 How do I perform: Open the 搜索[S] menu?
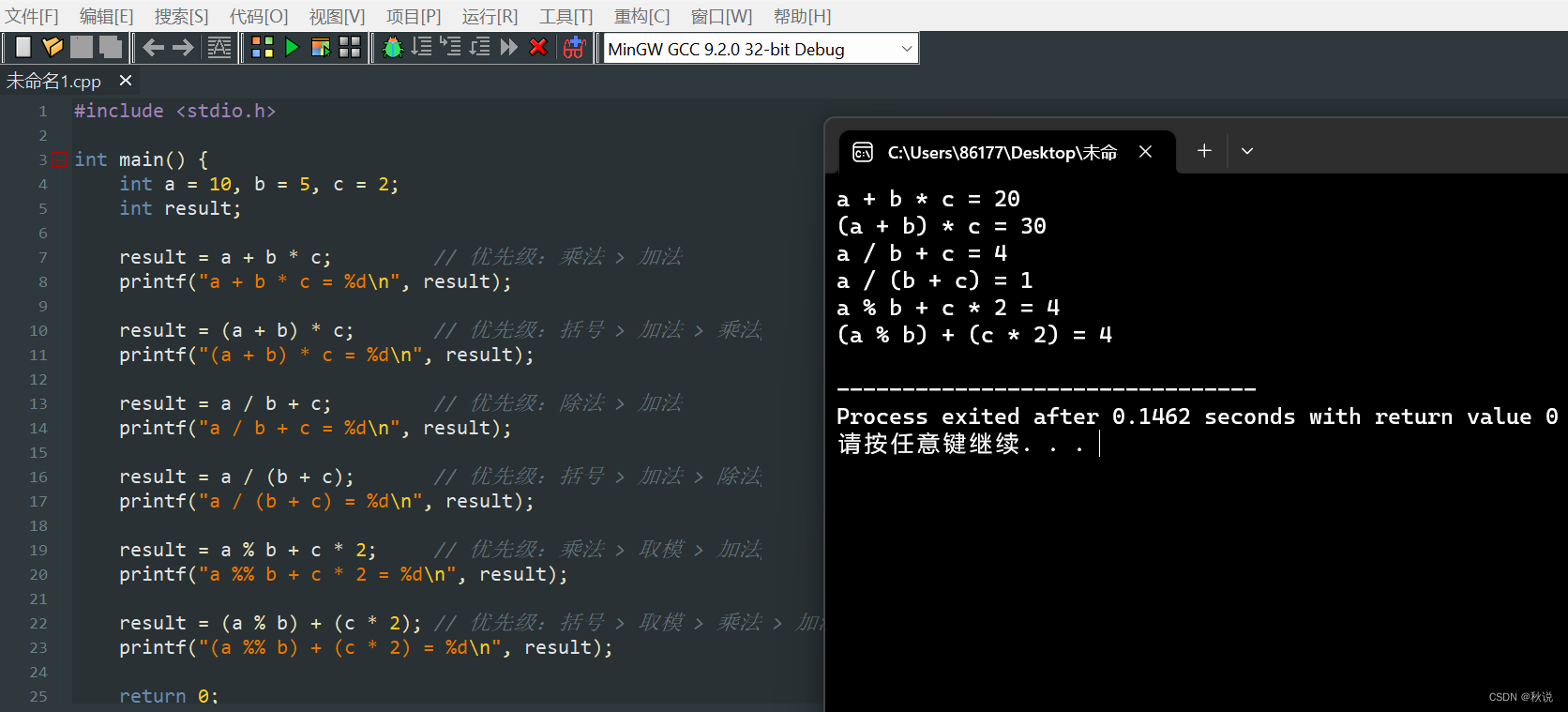181,16
